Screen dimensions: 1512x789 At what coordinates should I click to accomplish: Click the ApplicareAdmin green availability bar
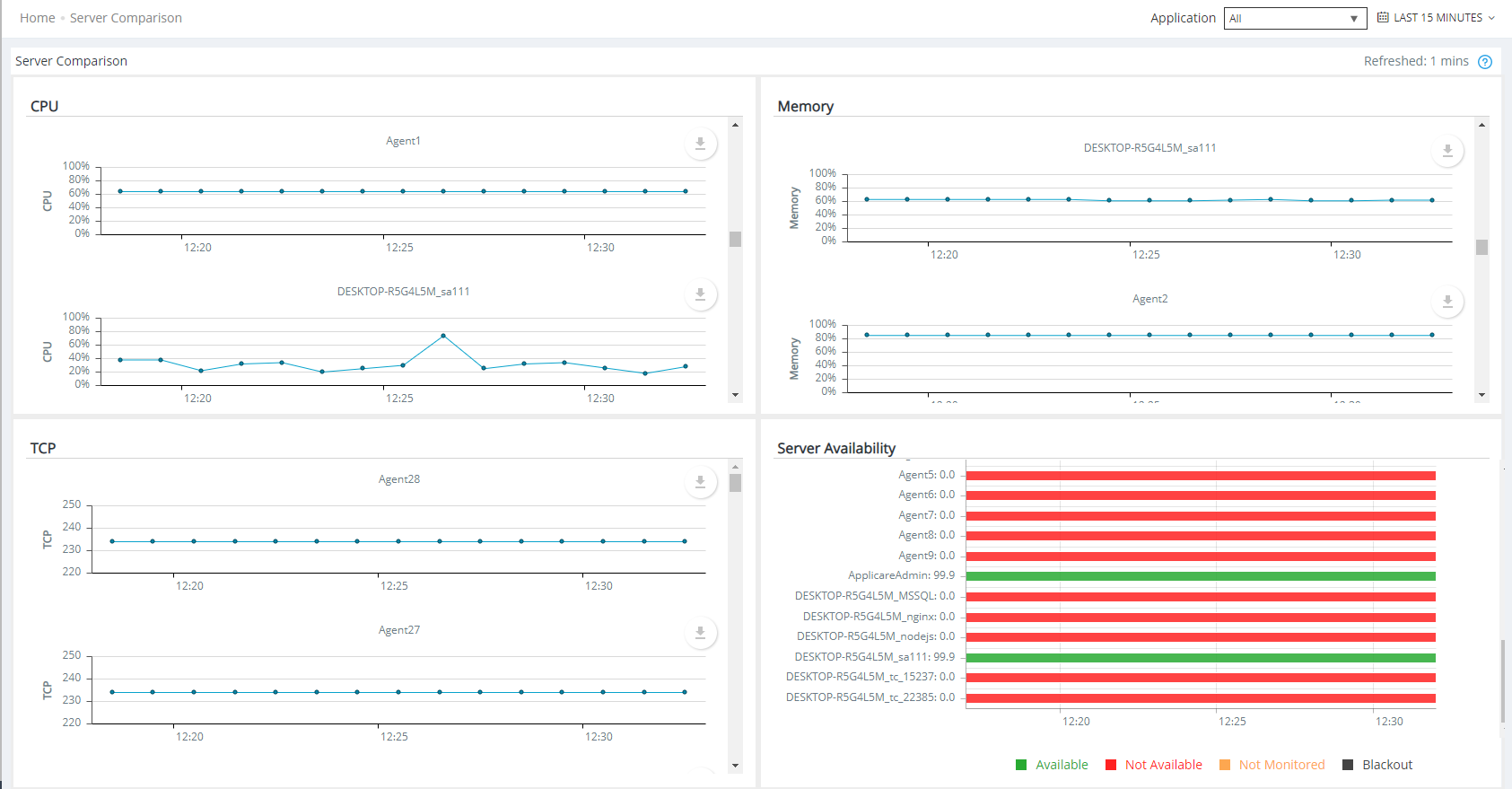pos(1200,576)
